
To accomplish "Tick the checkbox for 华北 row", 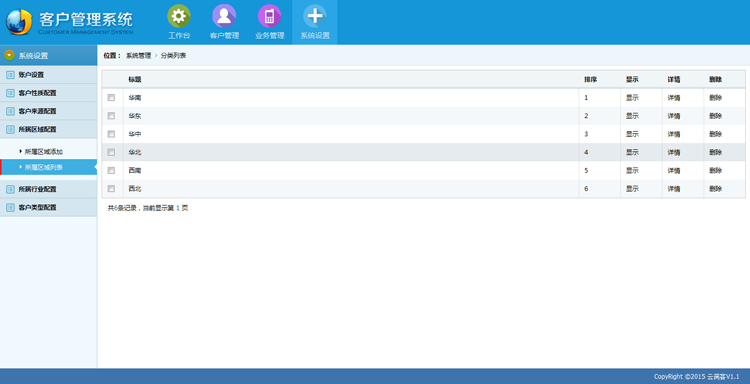I will point(111,152).
